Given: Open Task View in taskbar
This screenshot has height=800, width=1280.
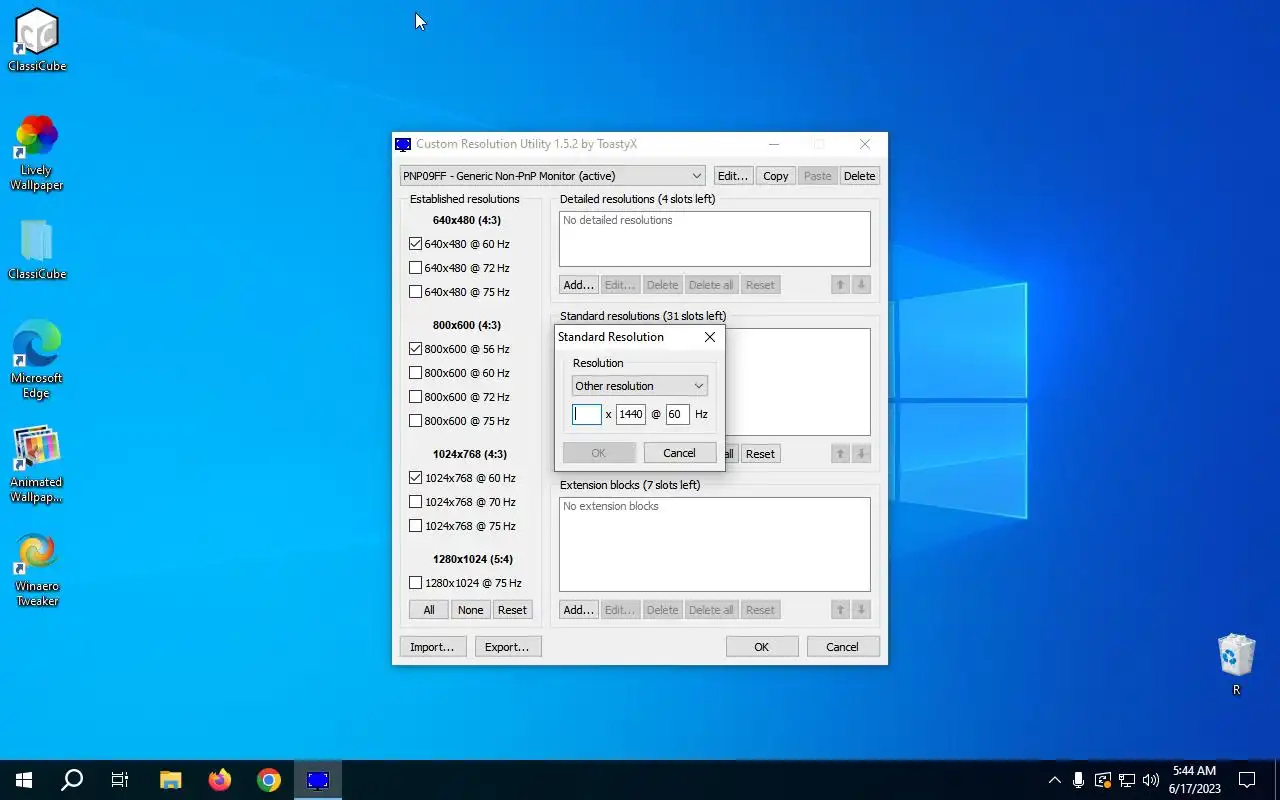Looking at the screenshot, I should 120,780.
